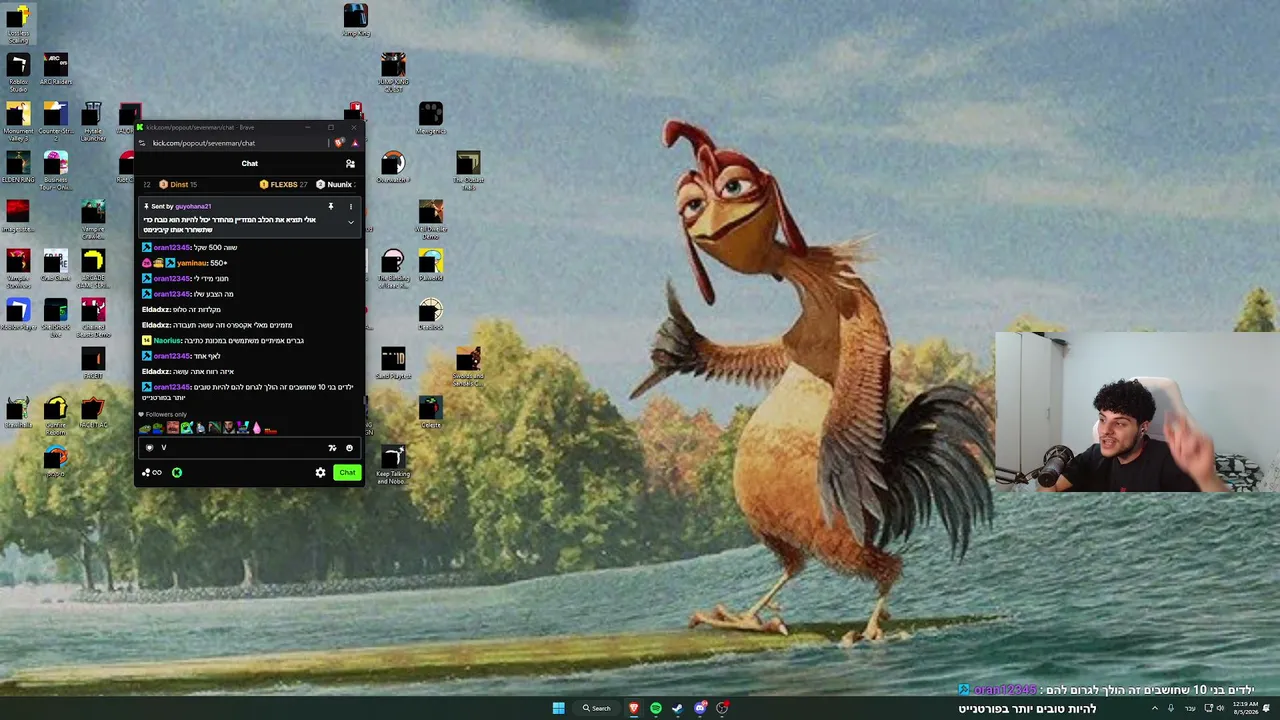Open the Sand Playtest desktop icon

coord(393,363)
